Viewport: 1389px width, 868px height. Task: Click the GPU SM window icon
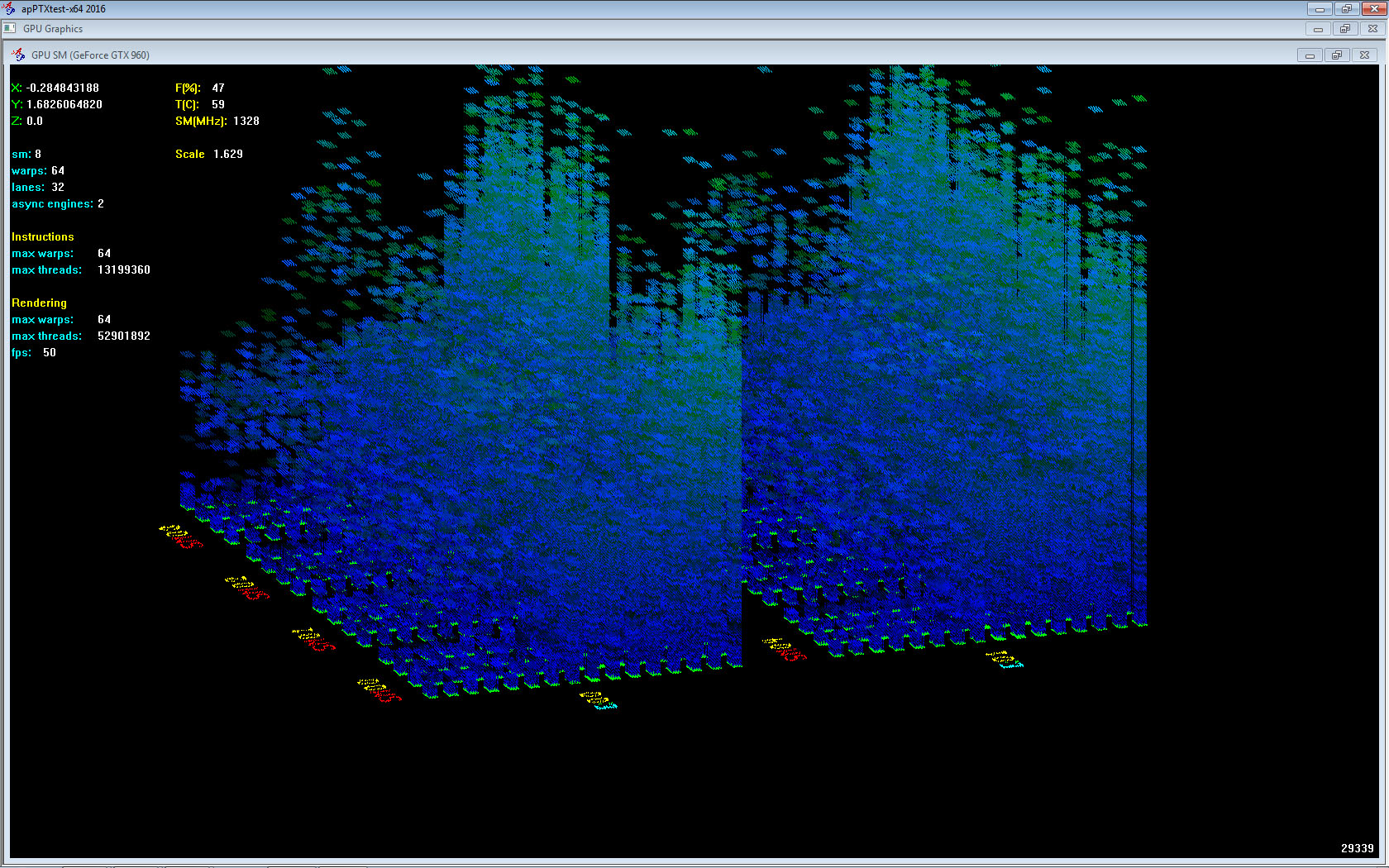(x=18, y=55)
